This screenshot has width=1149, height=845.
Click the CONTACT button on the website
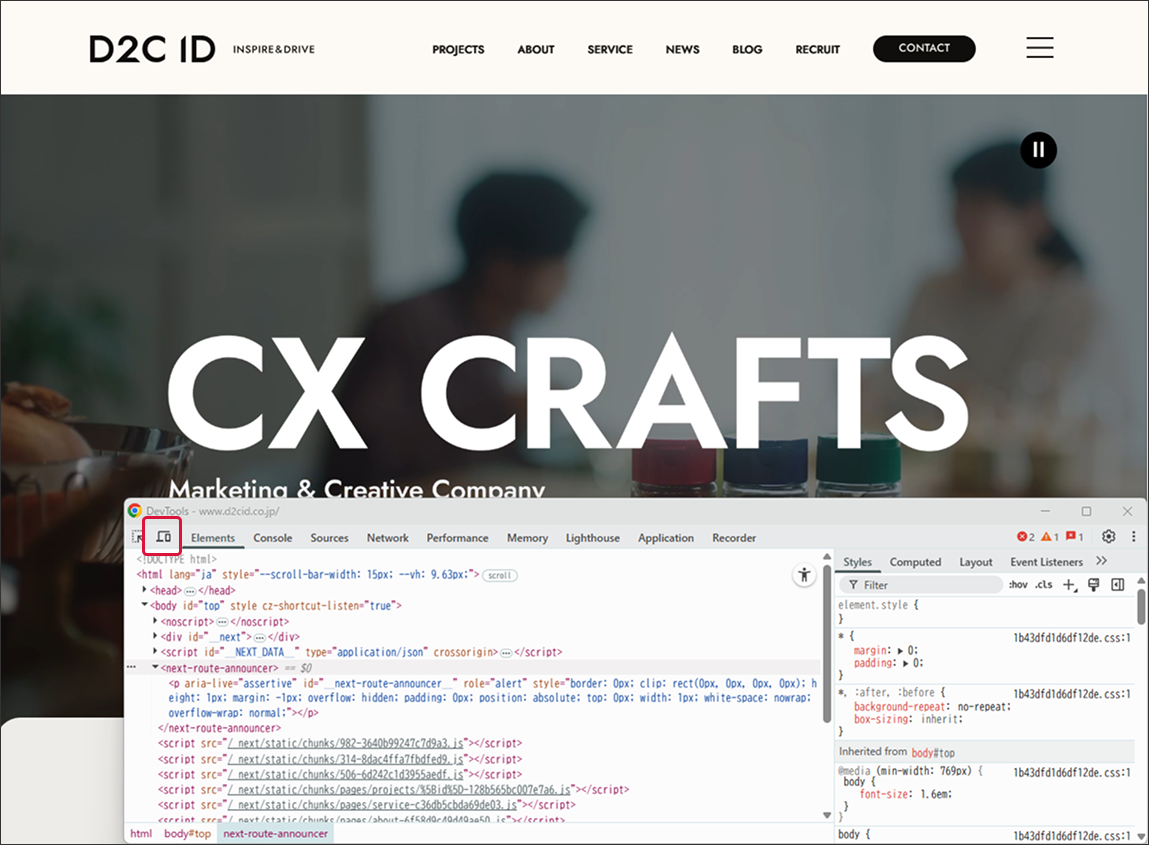click(x=924, y=48)
